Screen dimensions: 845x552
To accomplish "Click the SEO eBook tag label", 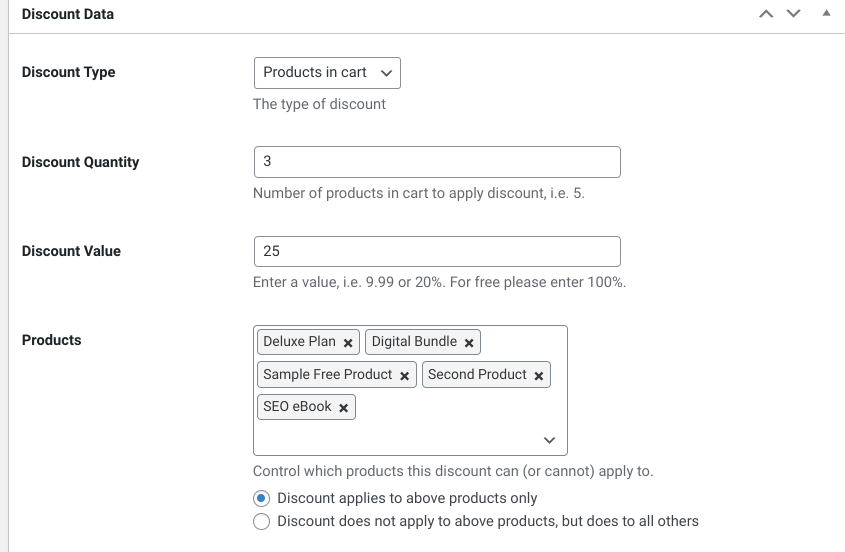I will pyautogui.click(x=297, y=407).
